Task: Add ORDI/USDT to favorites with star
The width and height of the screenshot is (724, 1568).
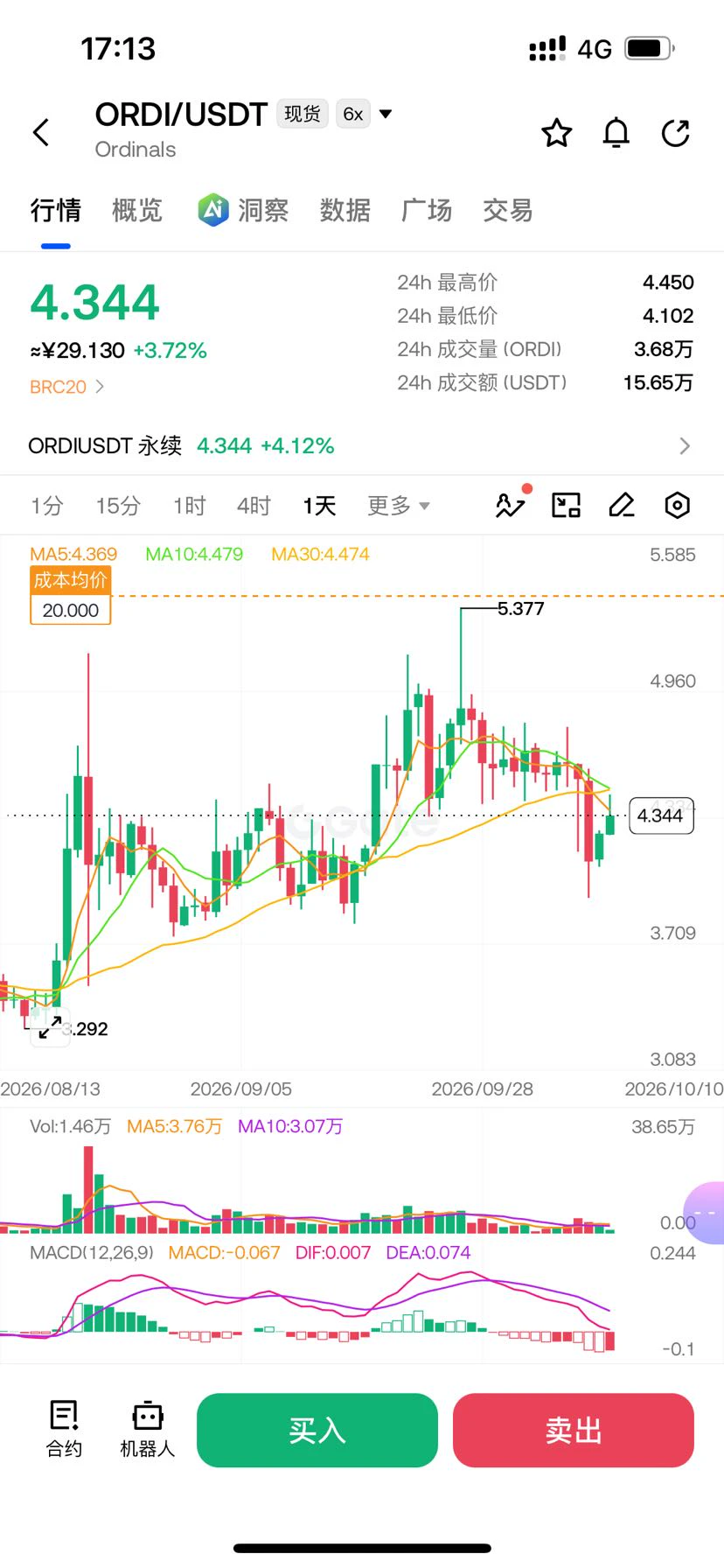Action: coord(557,133)
